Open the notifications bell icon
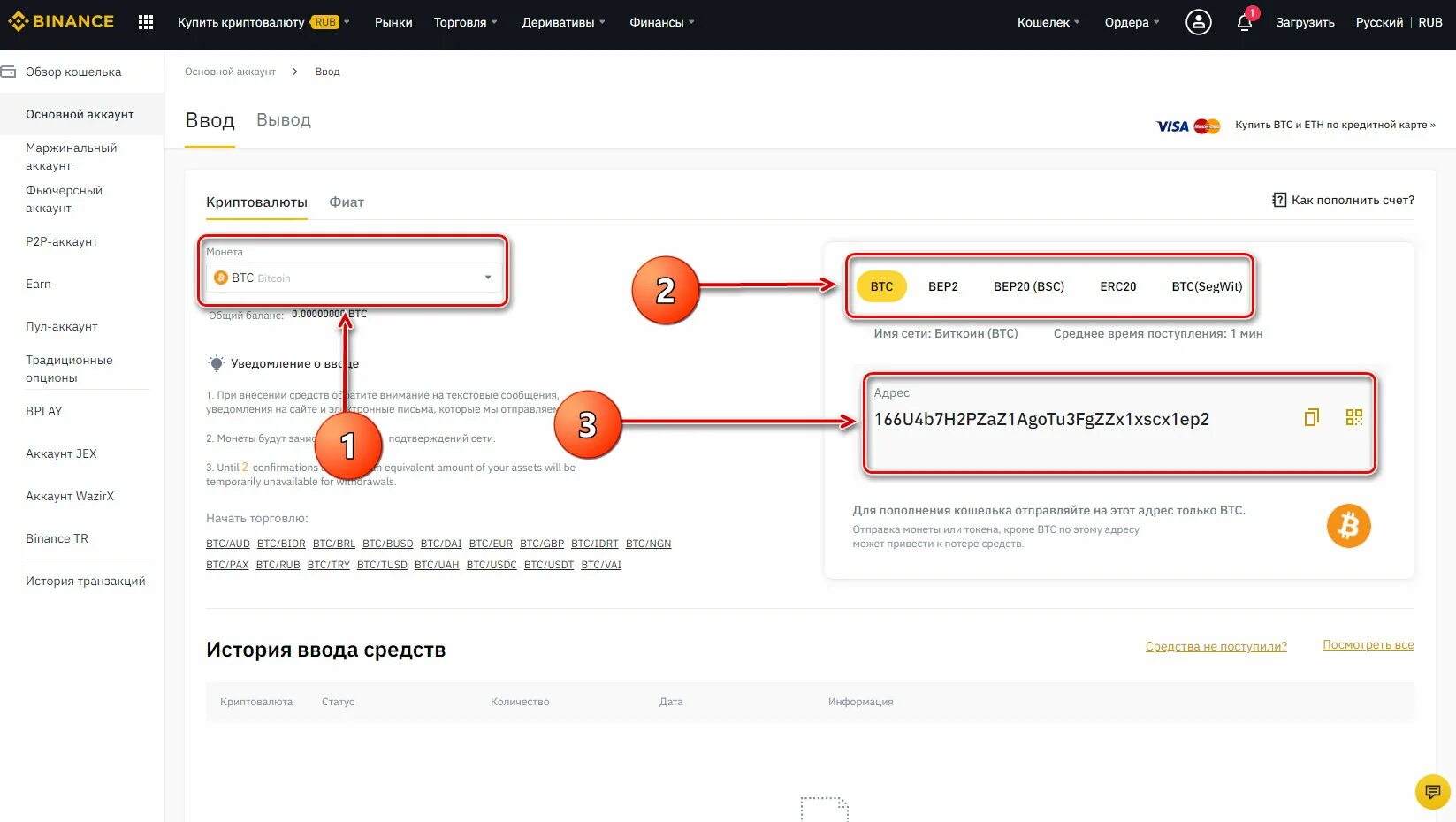1456x822 pixels. point(1245,22)
